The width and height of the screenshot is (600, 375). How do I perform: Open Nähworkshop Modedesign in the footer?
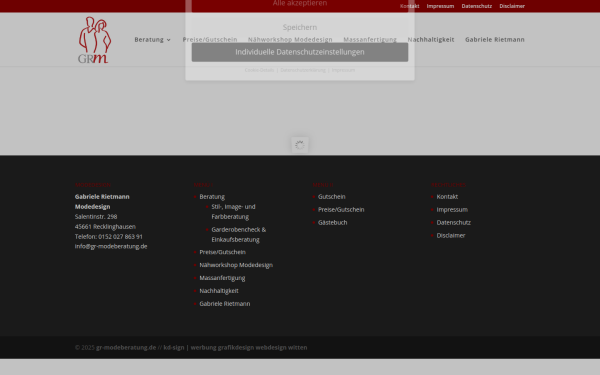click(x=236, y=265)
